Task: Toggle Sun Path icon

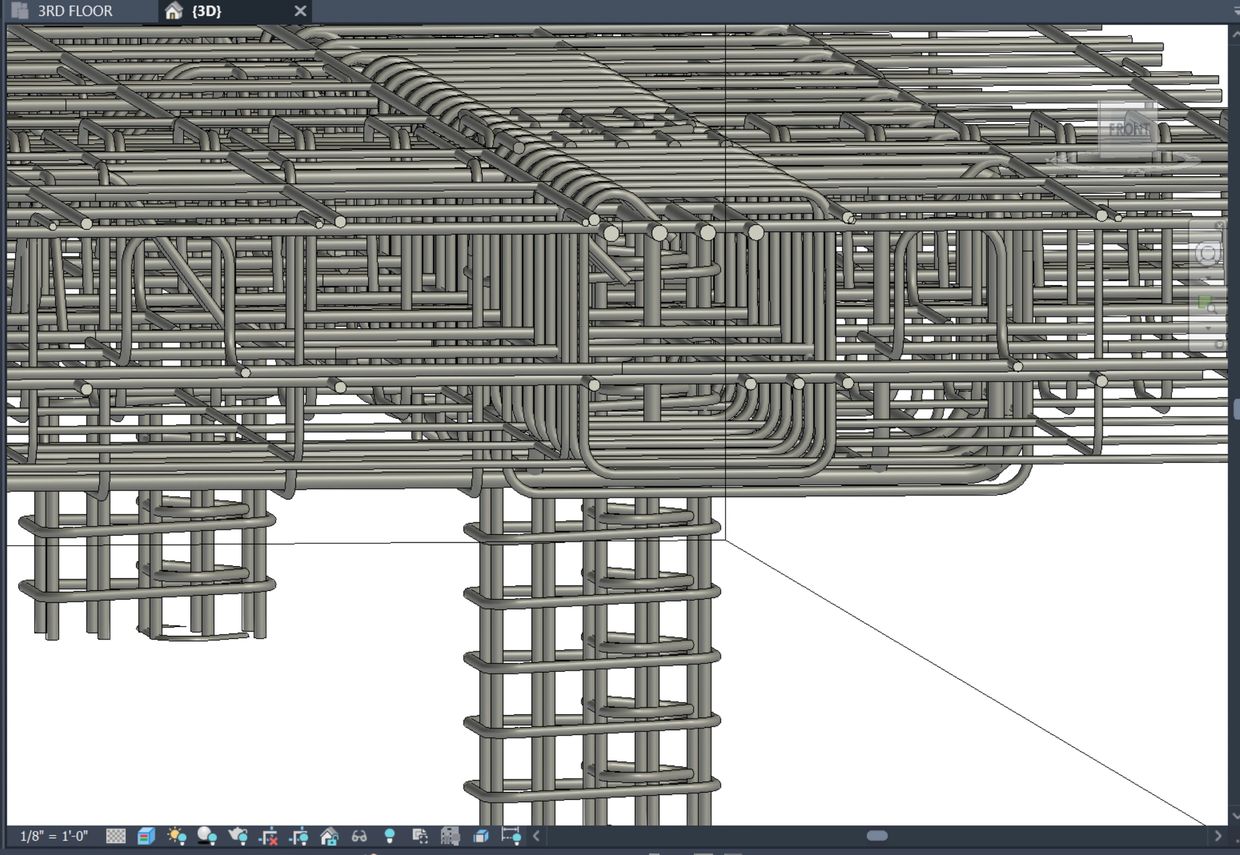Action: click(177, 836)
